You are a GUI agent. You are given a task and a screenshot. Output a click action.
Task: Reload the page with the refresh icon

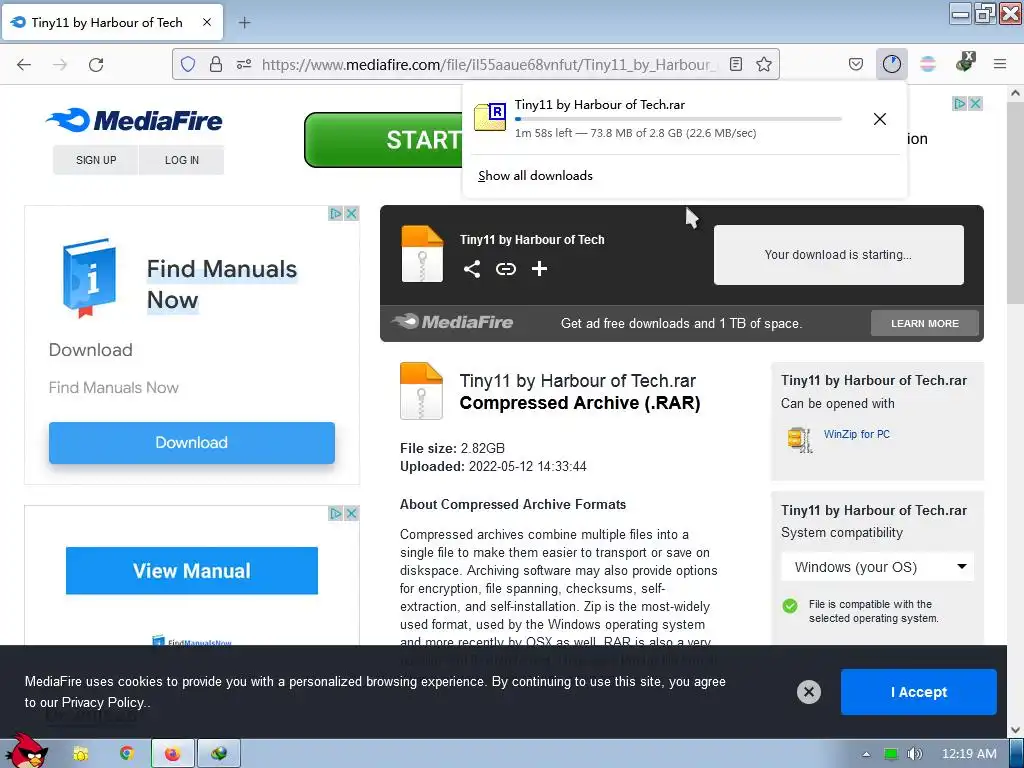96,64
